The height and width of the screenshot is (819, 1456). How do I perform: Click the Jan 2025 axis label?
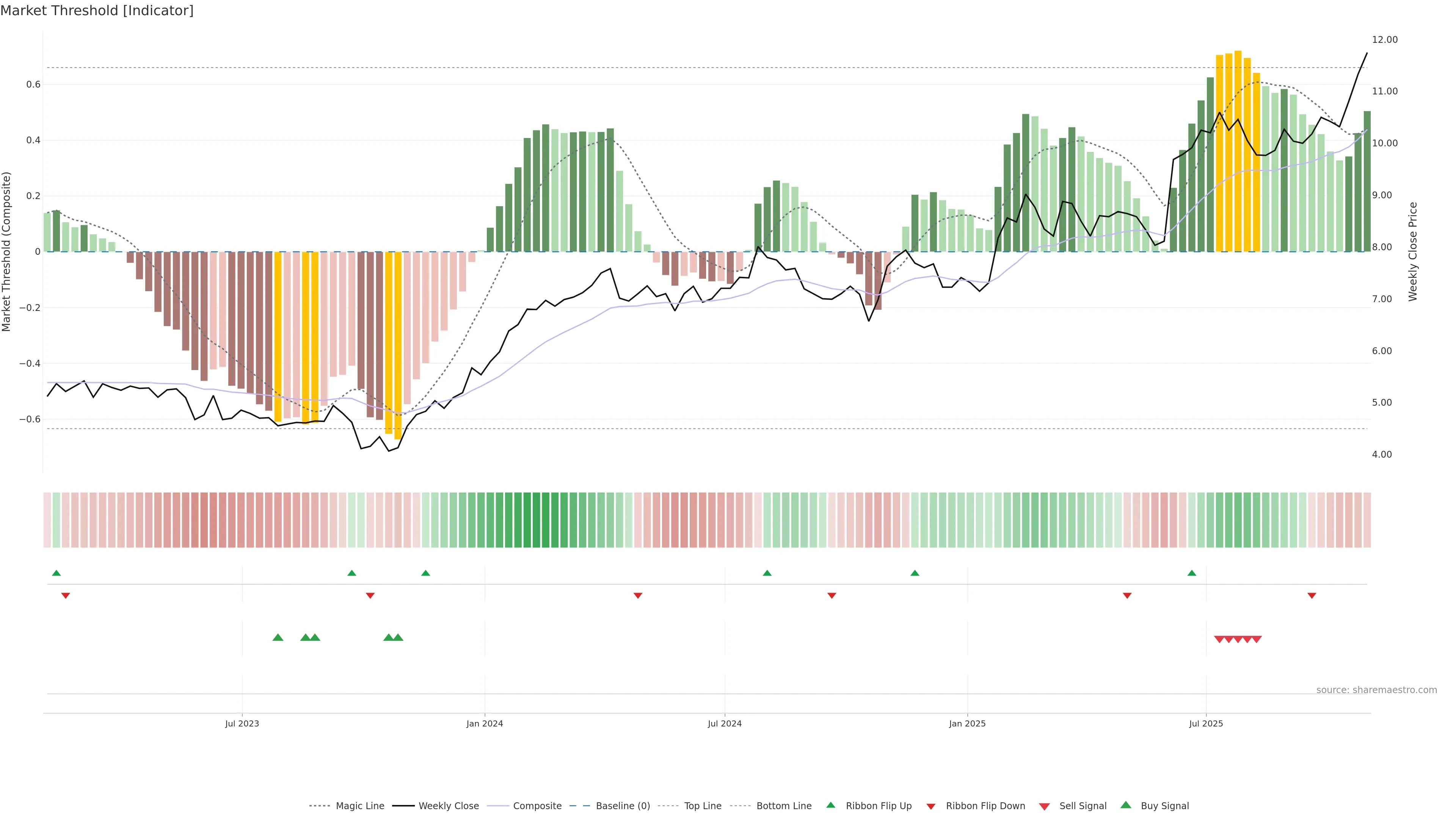coord(967,723)
